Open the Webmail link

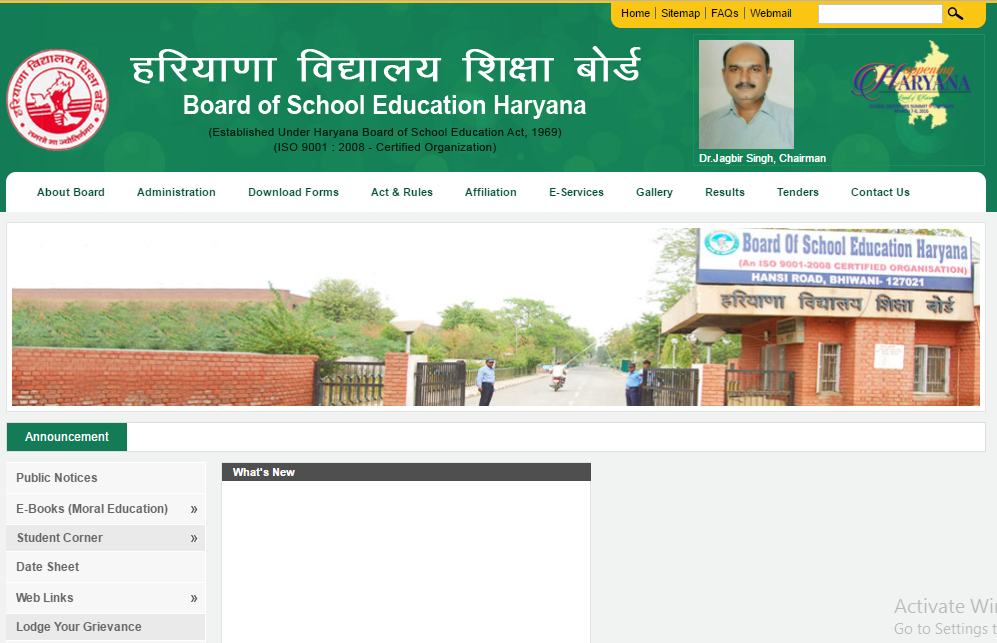[771, 13]
